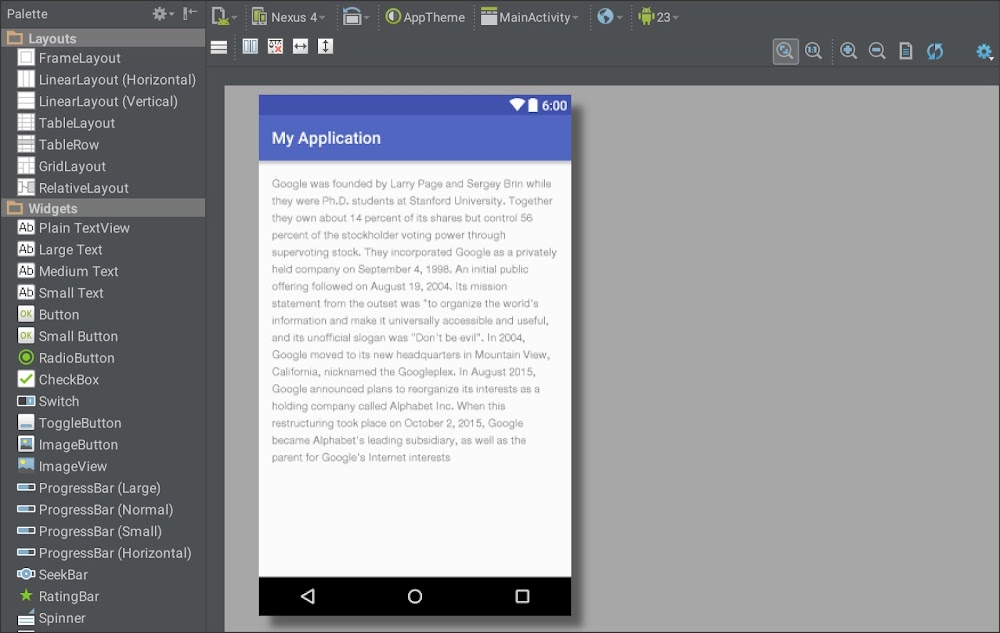
Task: Click the clear weights icon with red X
Action: (x=275, y=47)
